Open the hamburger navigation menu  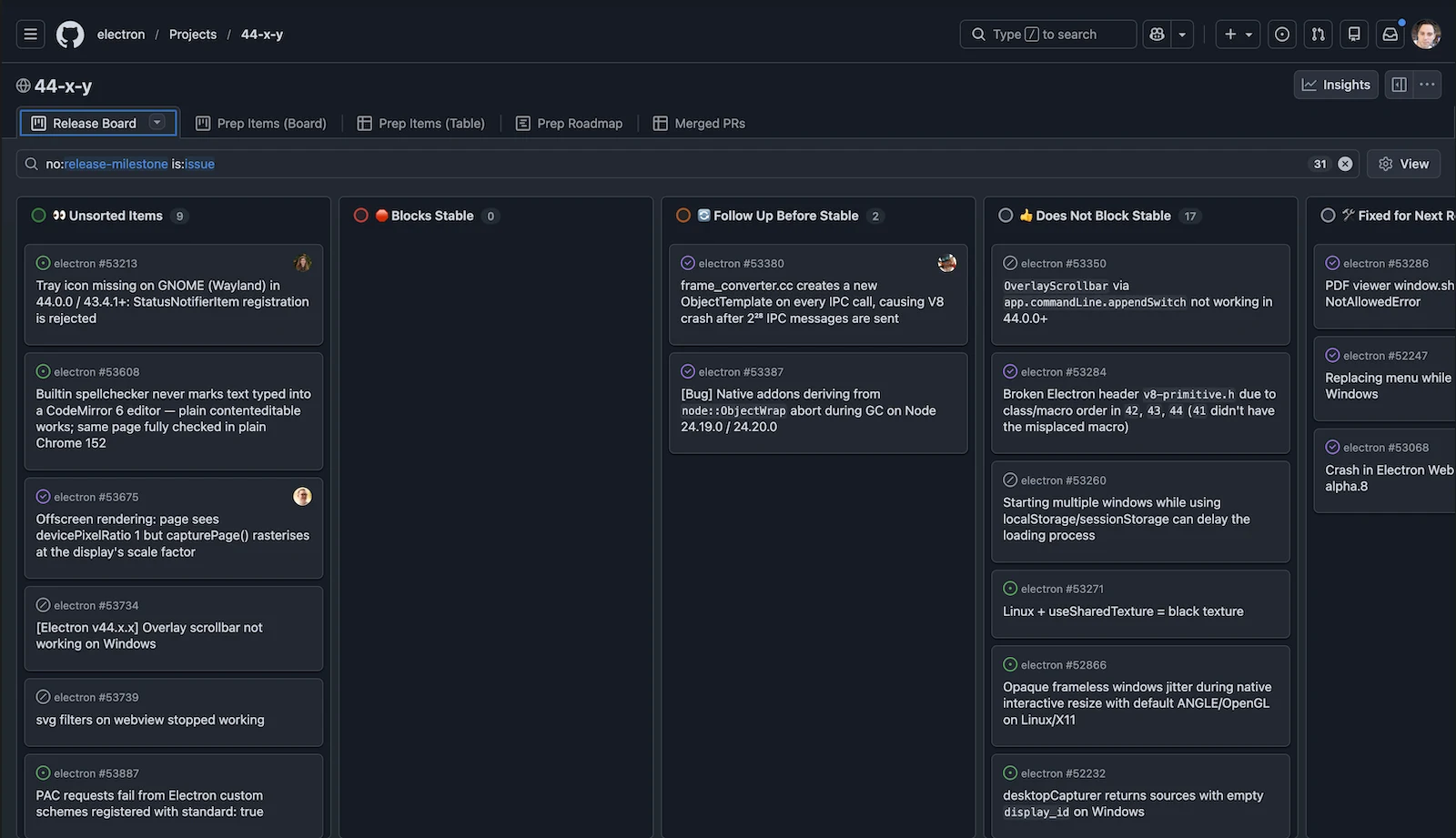pyautogui.click(x=30, y=35)
